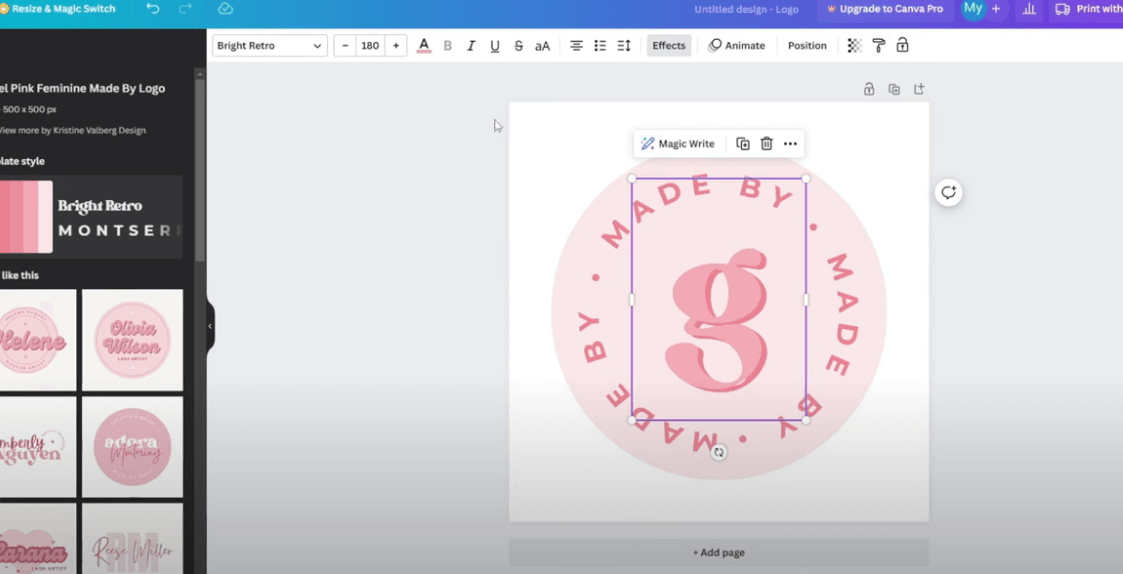Click the cloud save status icon
1123x574 pixels.
[x=225, y=9]
